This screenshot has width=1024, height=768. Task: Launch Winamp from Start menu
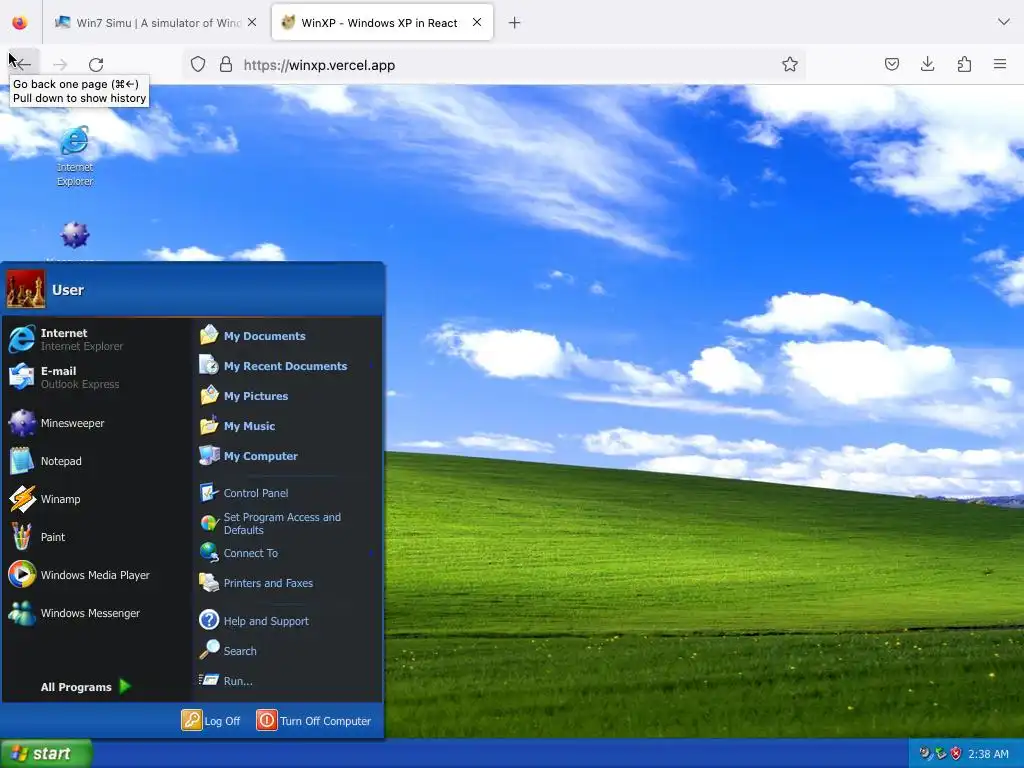click(x=97, y=499)
